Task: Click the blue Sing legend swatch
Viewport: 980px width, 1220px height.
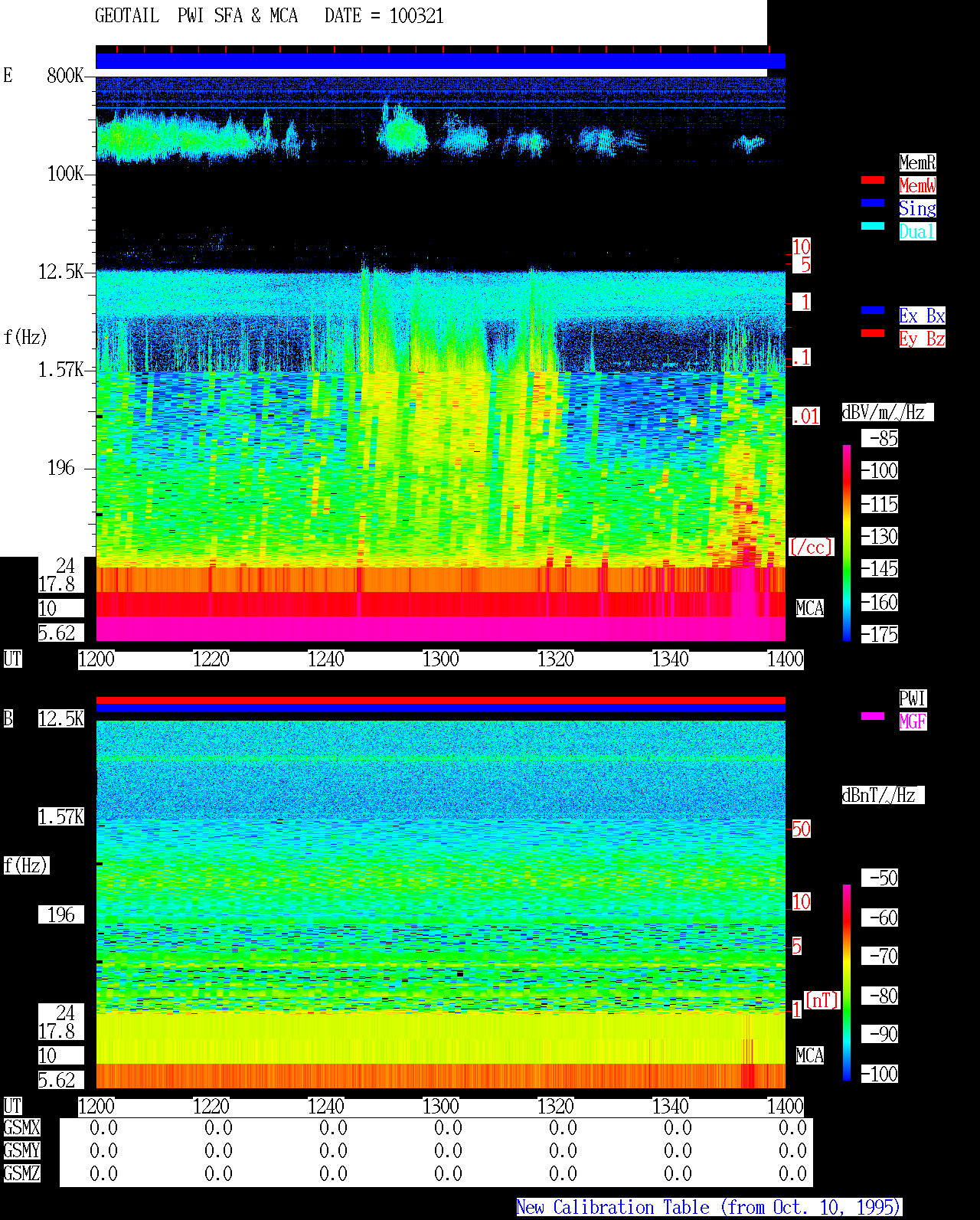Action: [x=873, y=203]
